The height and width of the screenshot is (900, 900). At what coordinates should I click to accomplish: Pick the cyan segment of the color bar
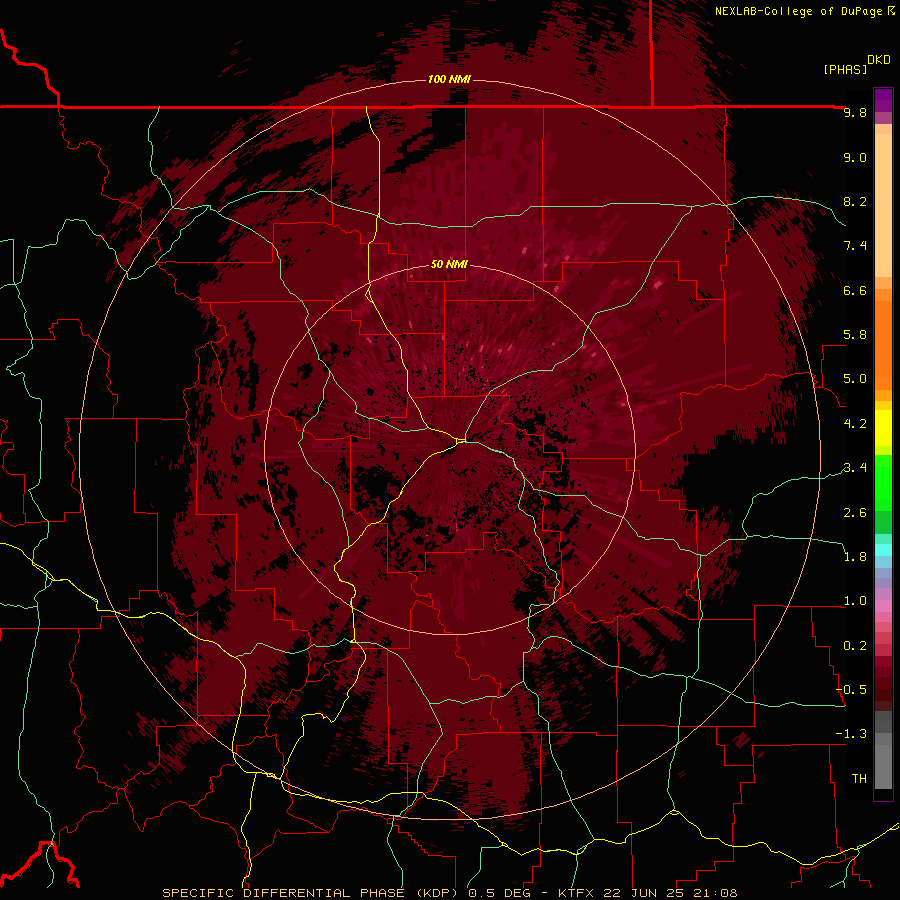[883, 550]
